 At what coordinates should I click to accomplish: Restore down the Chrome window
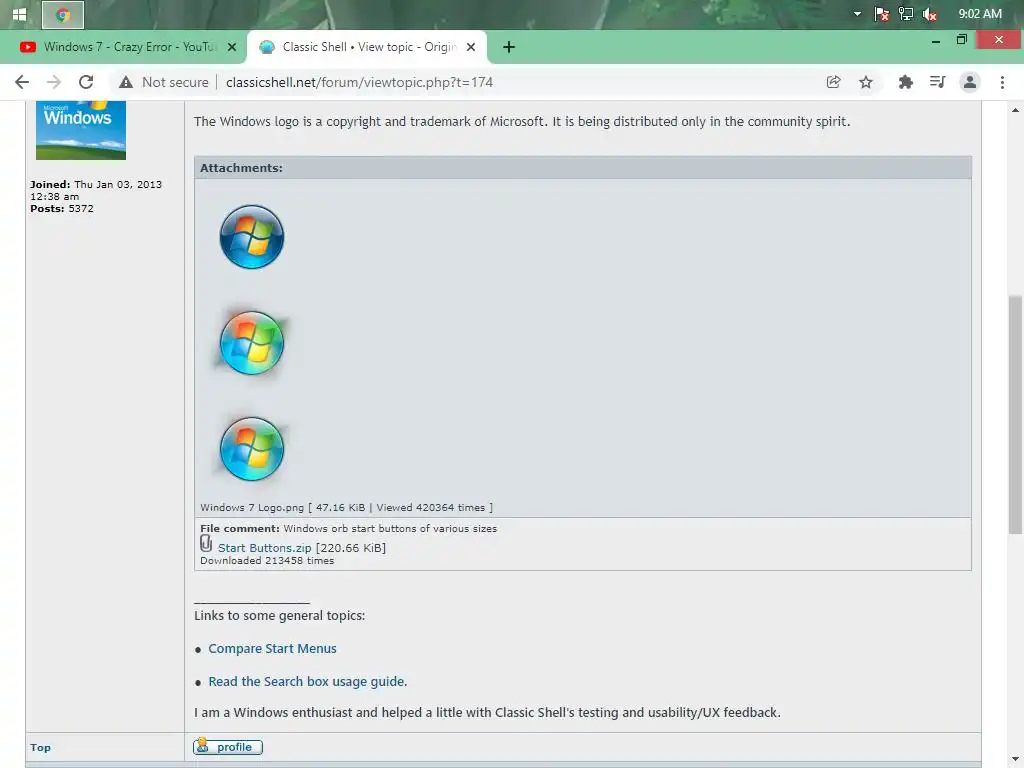pos(961,40)
